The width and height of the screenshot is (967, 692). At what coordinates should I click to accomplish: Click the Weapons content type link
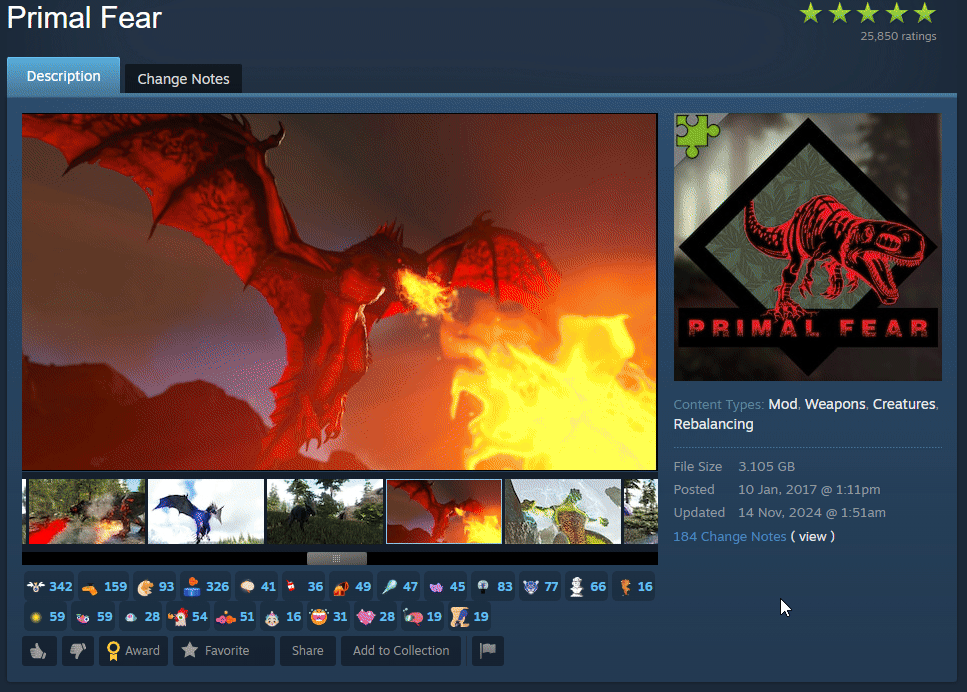pyautogui.click(x=835, y=404)
